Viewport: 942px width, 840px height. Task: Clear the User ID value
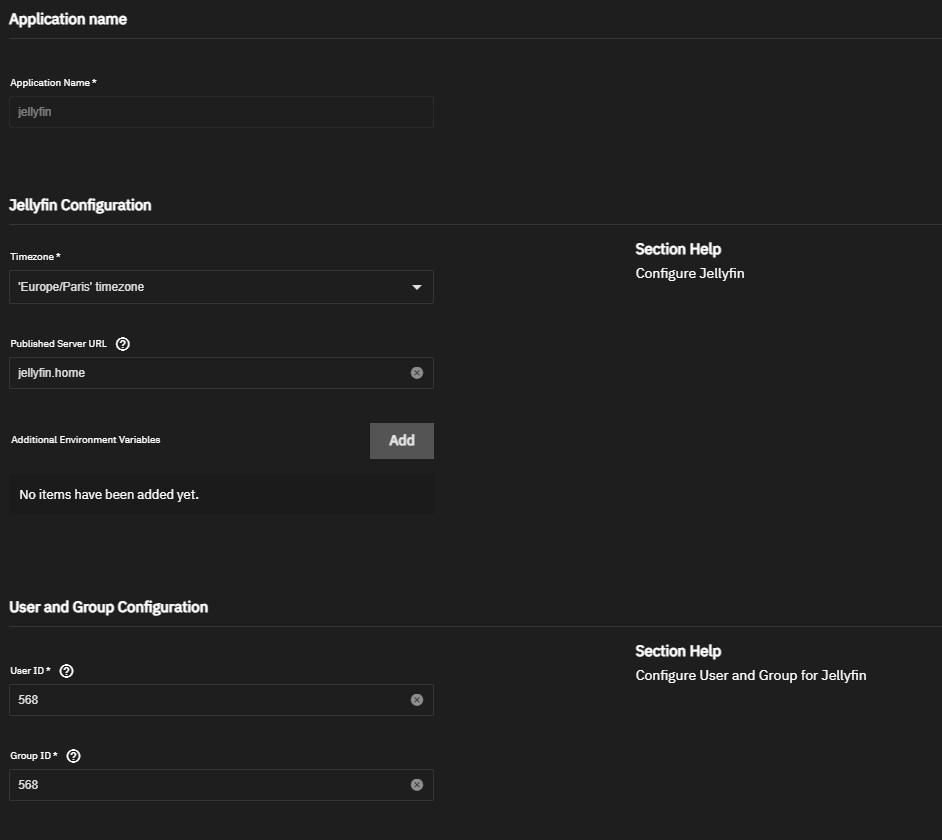pyautogui.click(x=417, y=700)
